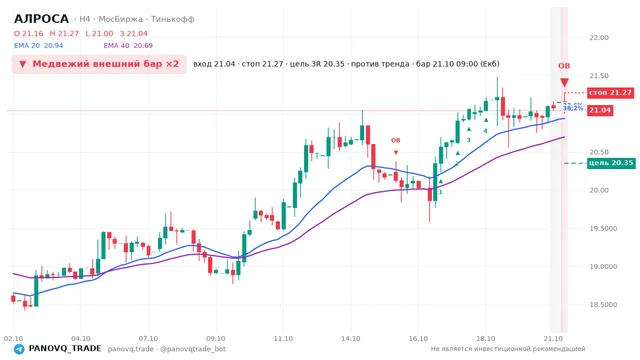The height and width of the screenshot is (360, 640).
Task: Click the 'panovq.trade · @panovqtrade_bot' link text
Action: 167,349
